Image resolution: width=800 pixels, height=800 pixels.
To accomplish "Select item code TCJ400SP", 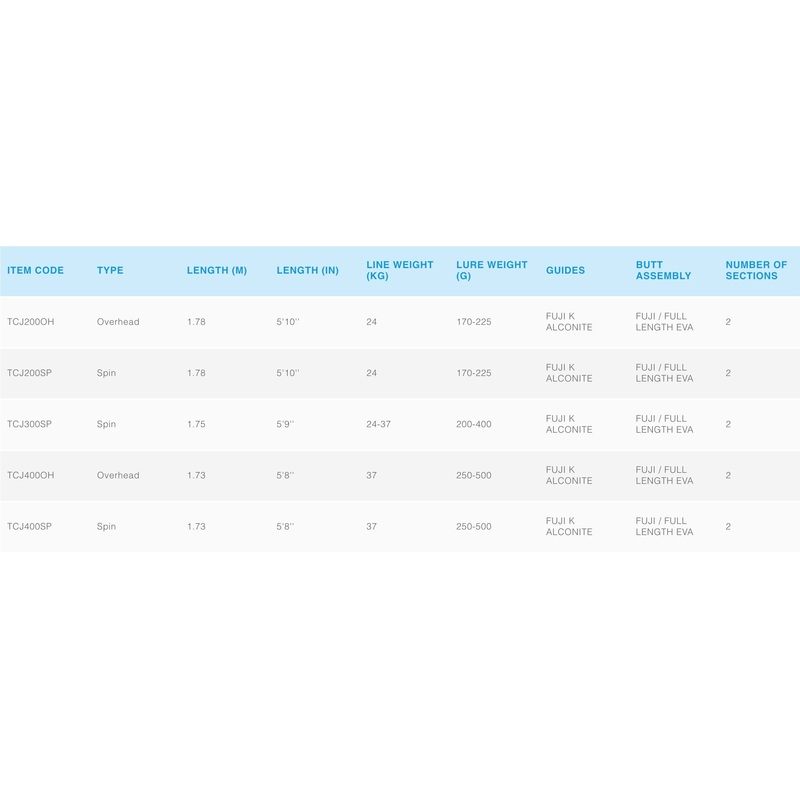I will (29, 526).
